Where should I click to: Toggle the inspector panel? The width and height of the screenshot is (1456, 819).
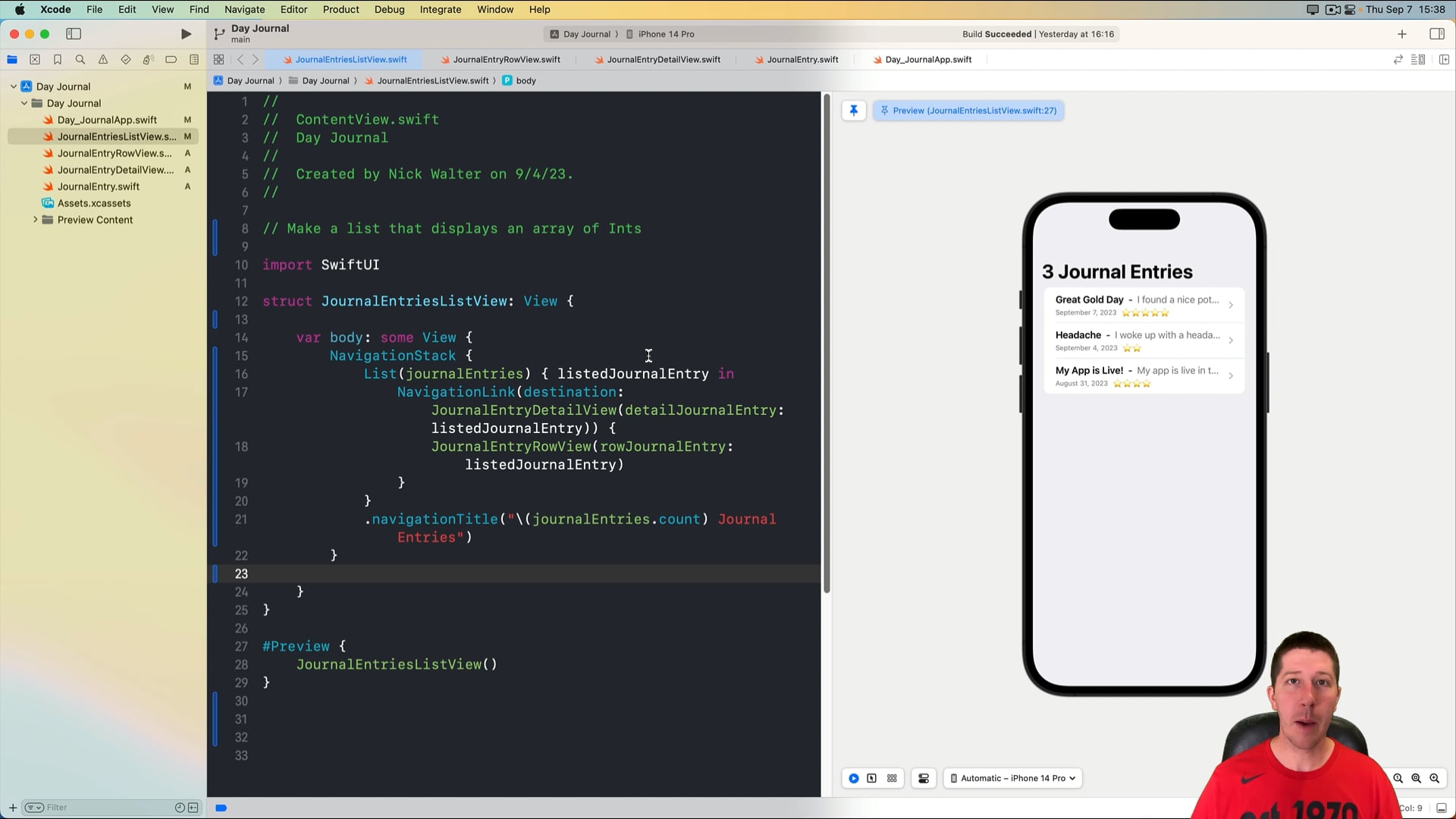tap(1437, 34)
